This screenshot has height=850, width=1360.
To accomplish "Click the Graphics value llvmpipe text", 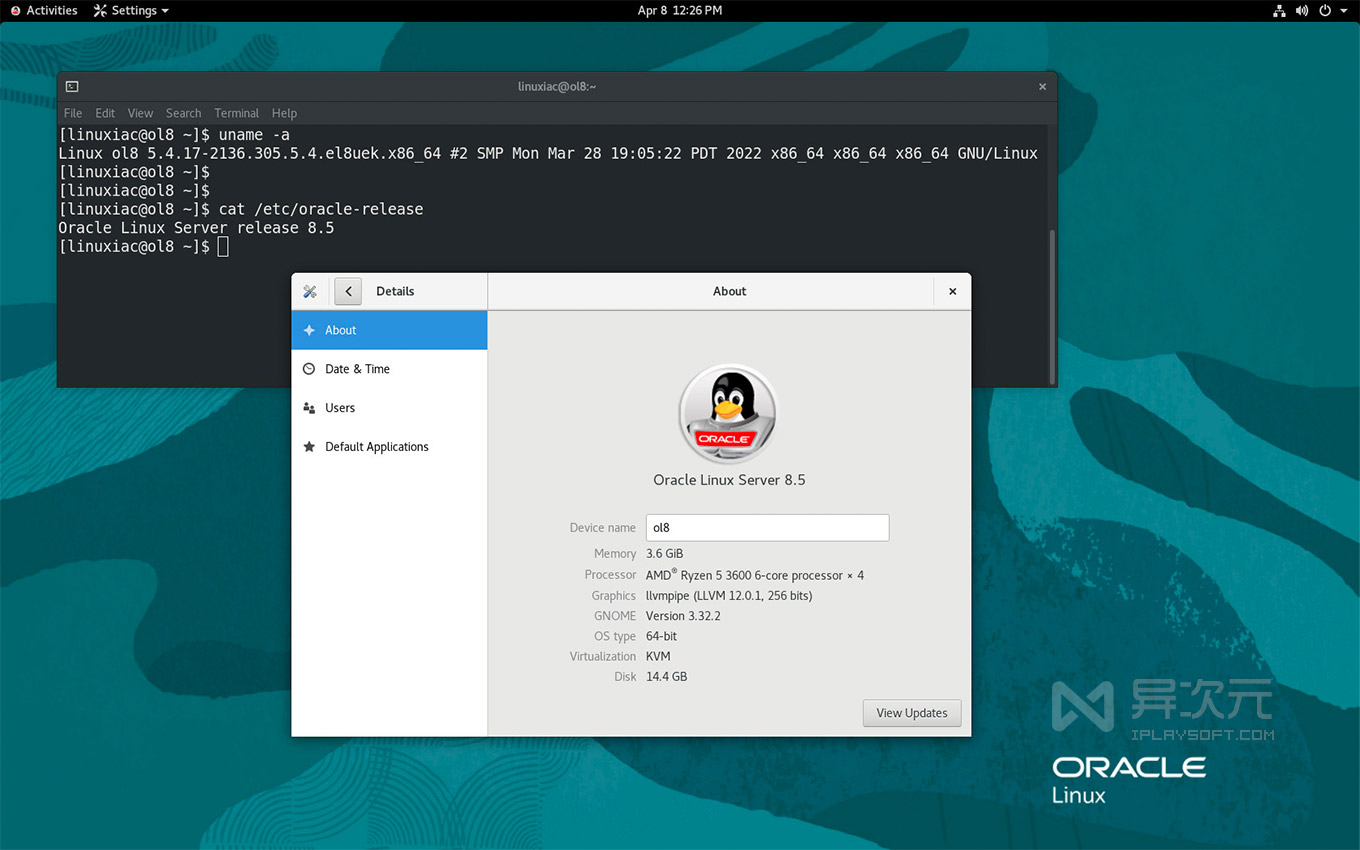I will 729,596.
